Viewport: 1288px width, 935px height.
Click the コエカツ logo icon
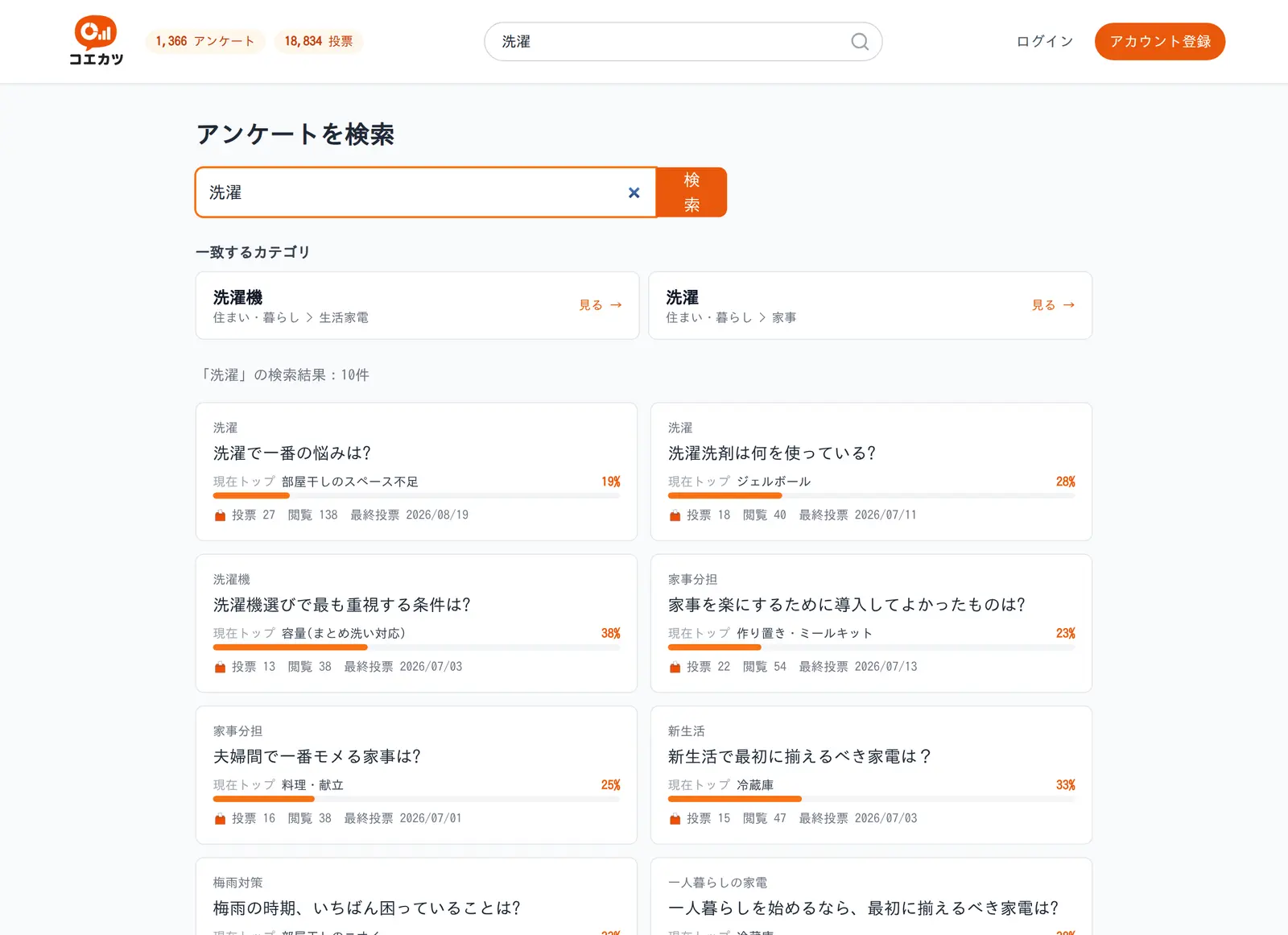[x=96, y=40]
